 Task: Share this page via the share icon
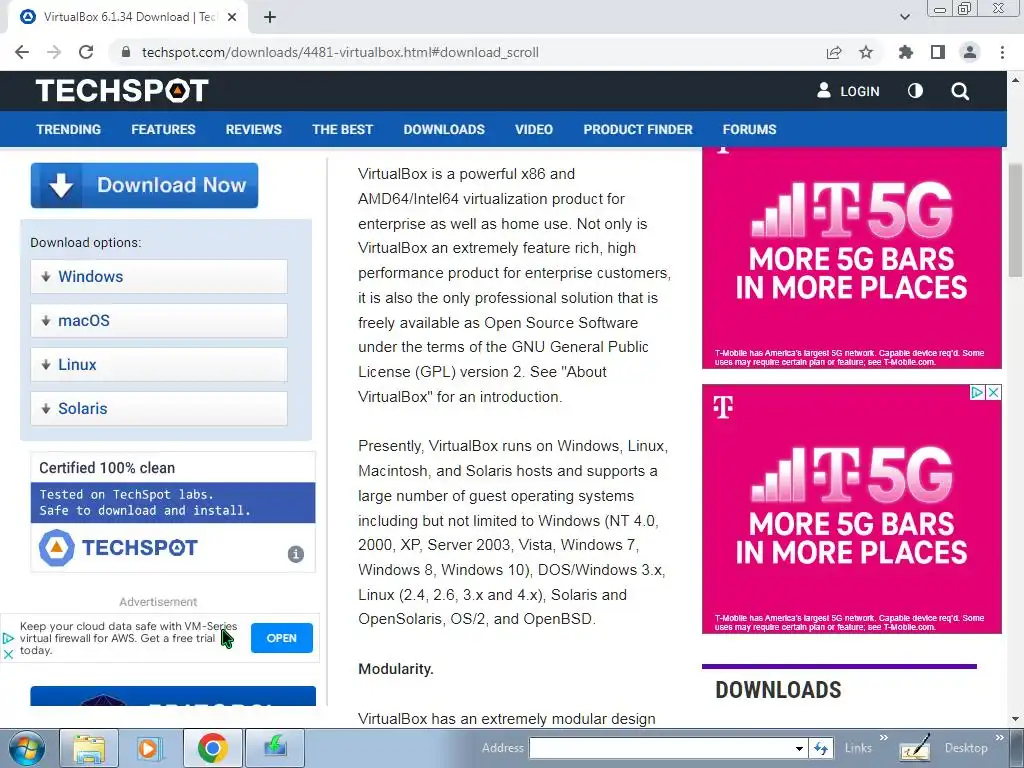[x=834, y=52]
